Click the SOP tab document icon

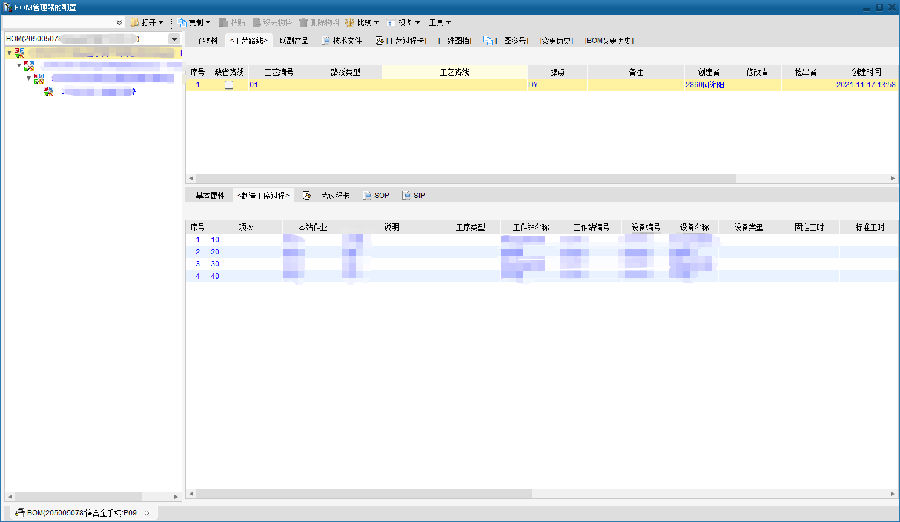(367, 195)
